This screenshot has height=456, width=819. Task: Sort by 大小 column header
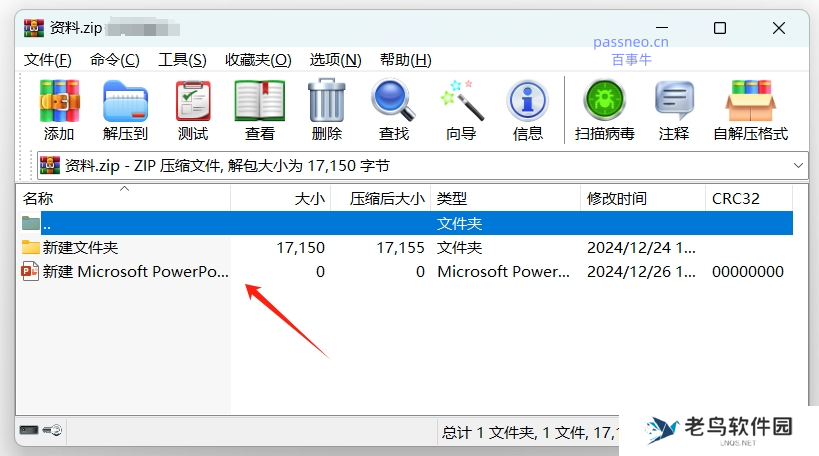point(280,198)
